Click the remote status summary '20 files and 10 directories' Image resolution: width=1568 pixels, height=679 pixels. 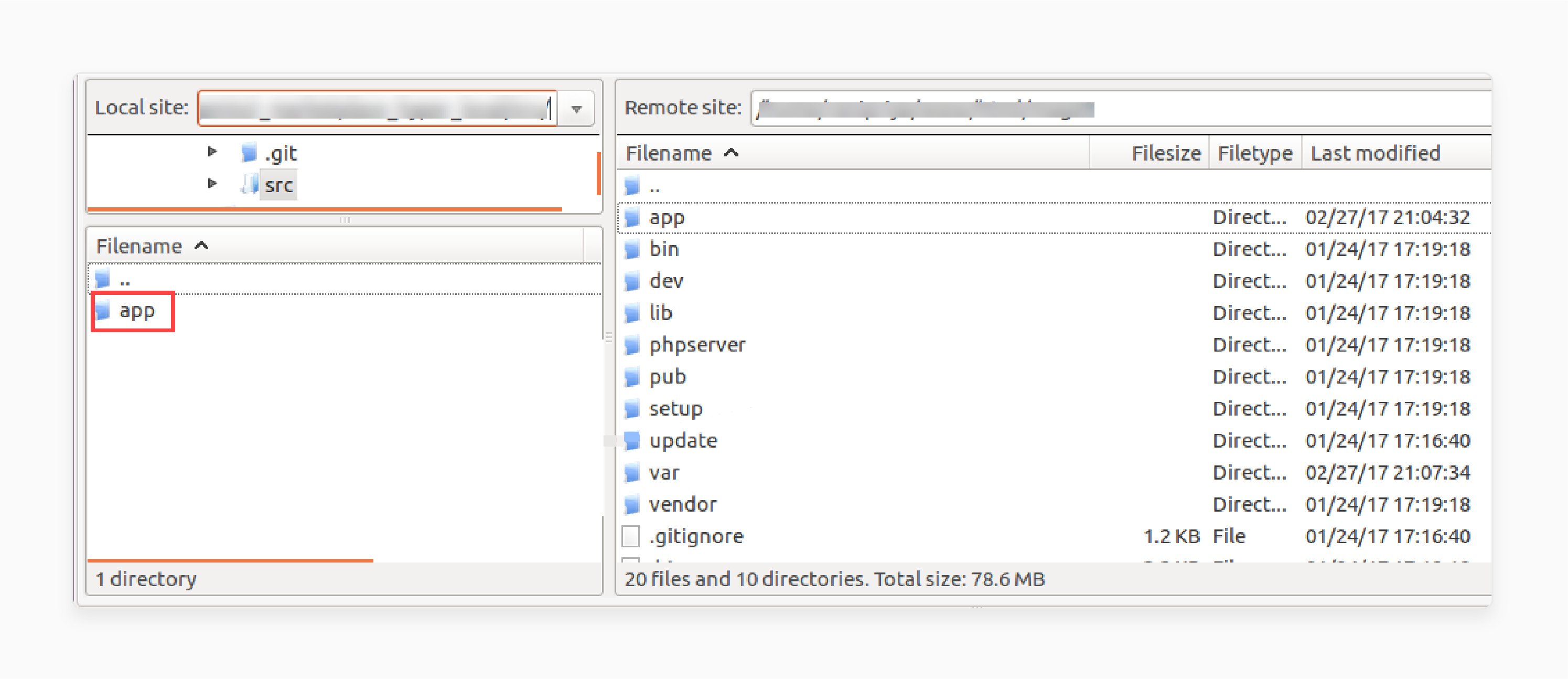pos(746,579)
